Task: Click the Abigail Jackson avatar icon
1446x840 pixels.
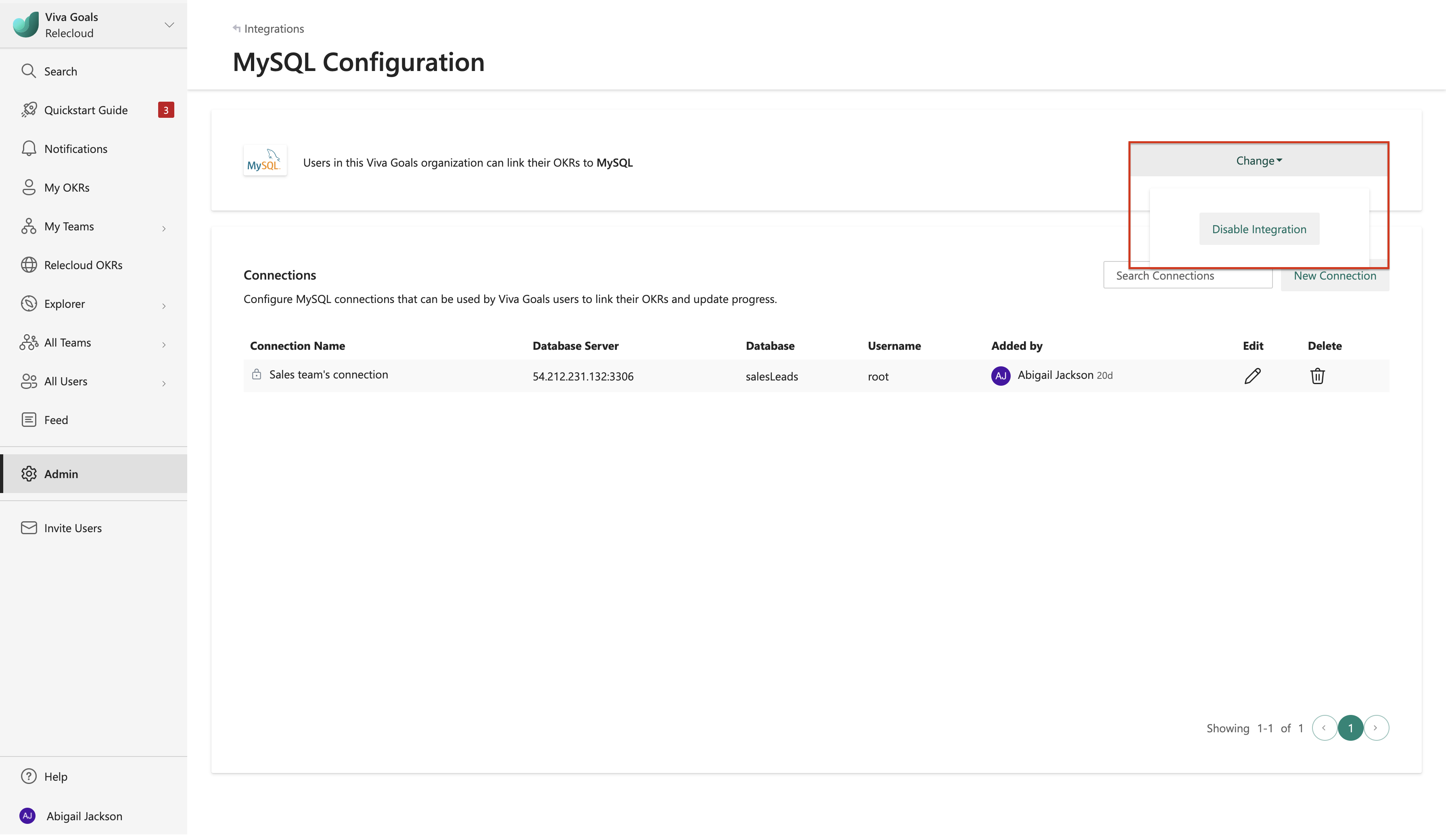Action: pos(28,815)
